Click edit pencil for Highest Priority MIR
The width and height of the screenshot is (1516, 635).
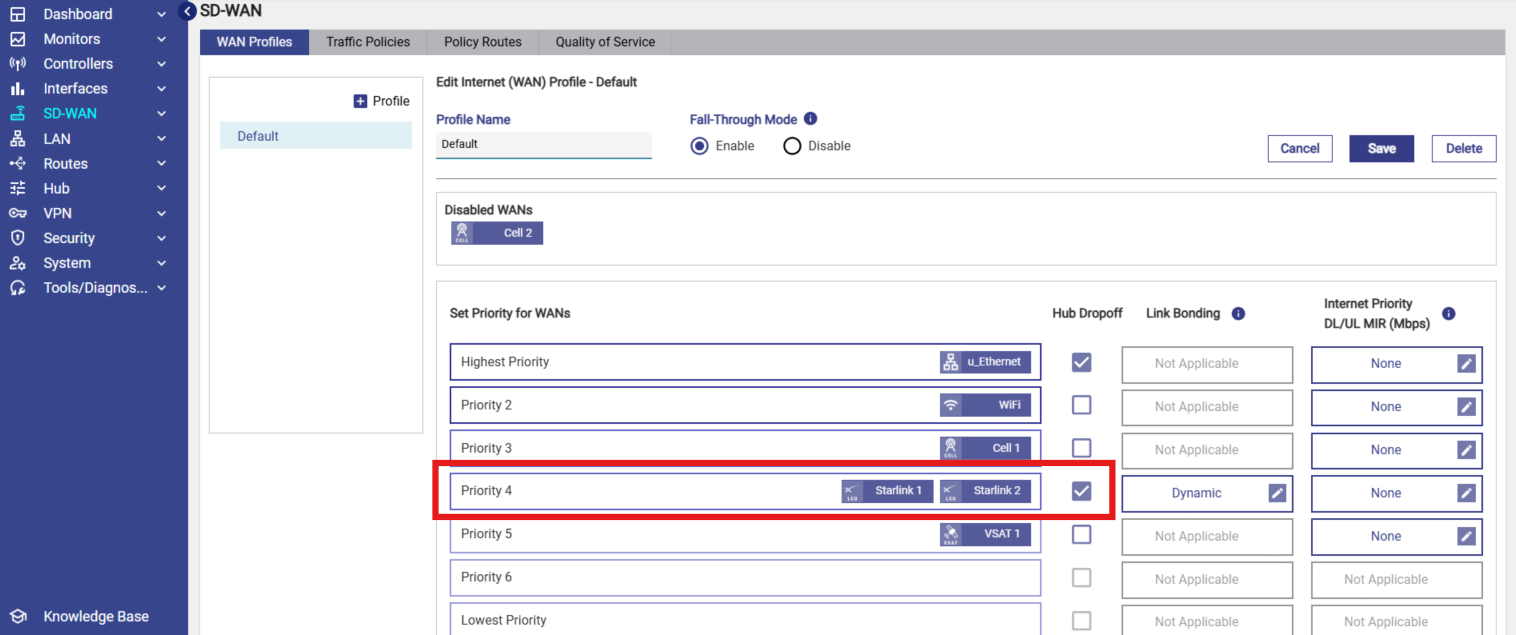pos(1466,364)
